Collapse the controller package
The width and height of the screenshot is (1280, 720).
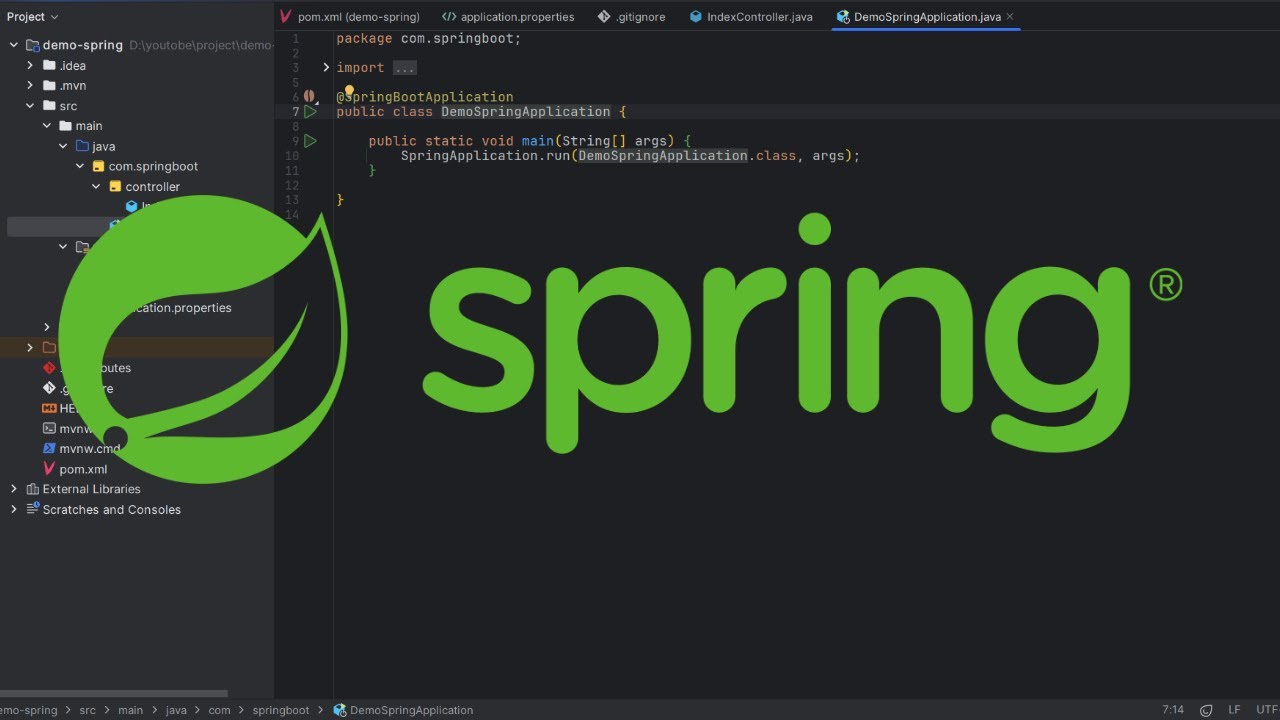tap(96, 187)
